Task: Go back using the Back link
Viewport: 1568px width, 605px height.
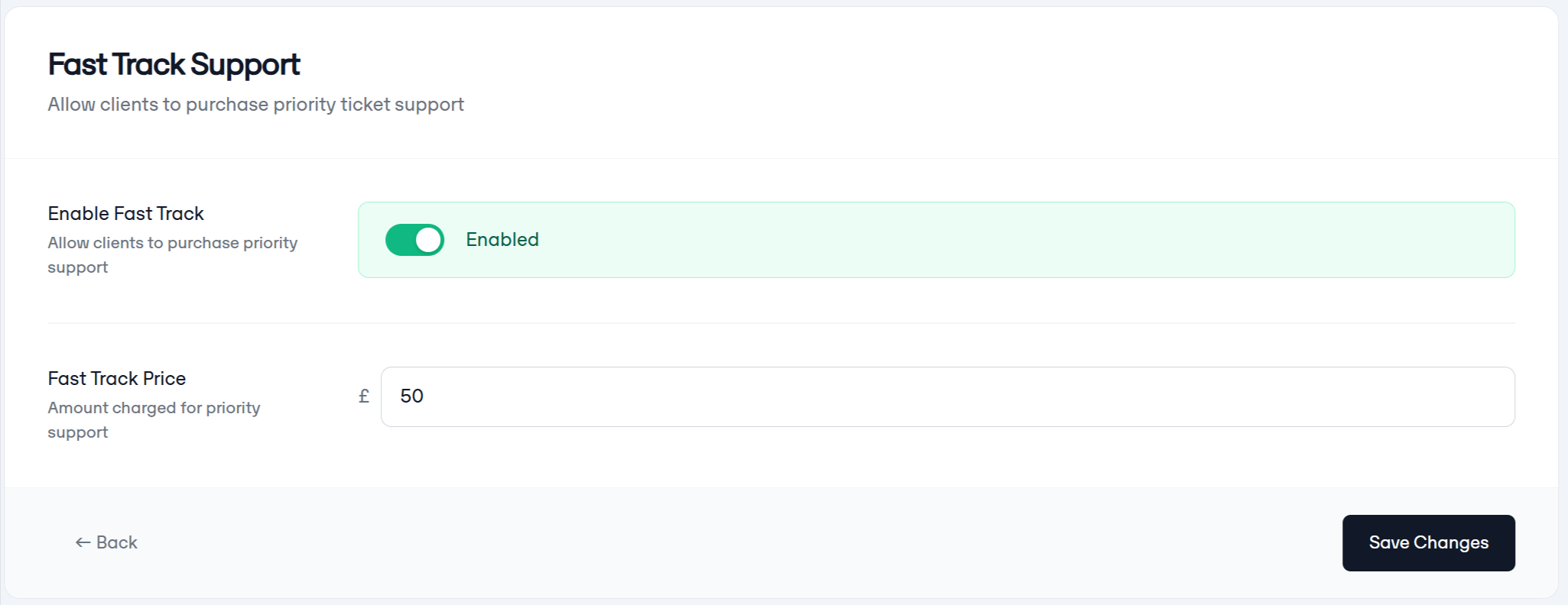Action: (x=106, y=542)
